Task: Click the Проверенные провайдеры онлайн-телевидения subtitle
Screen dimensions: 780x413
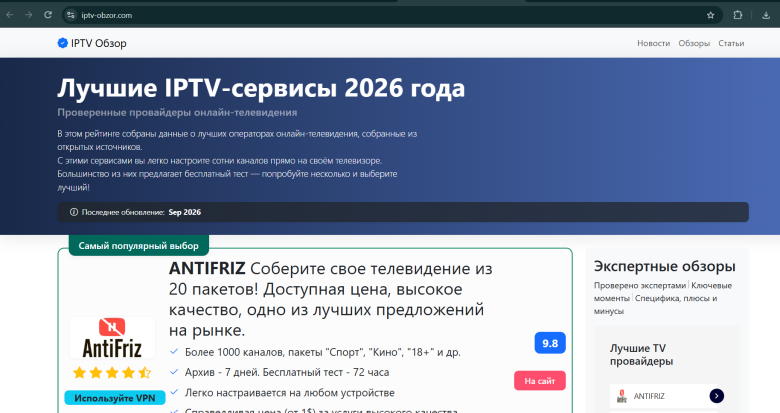Action: (177, 112)
